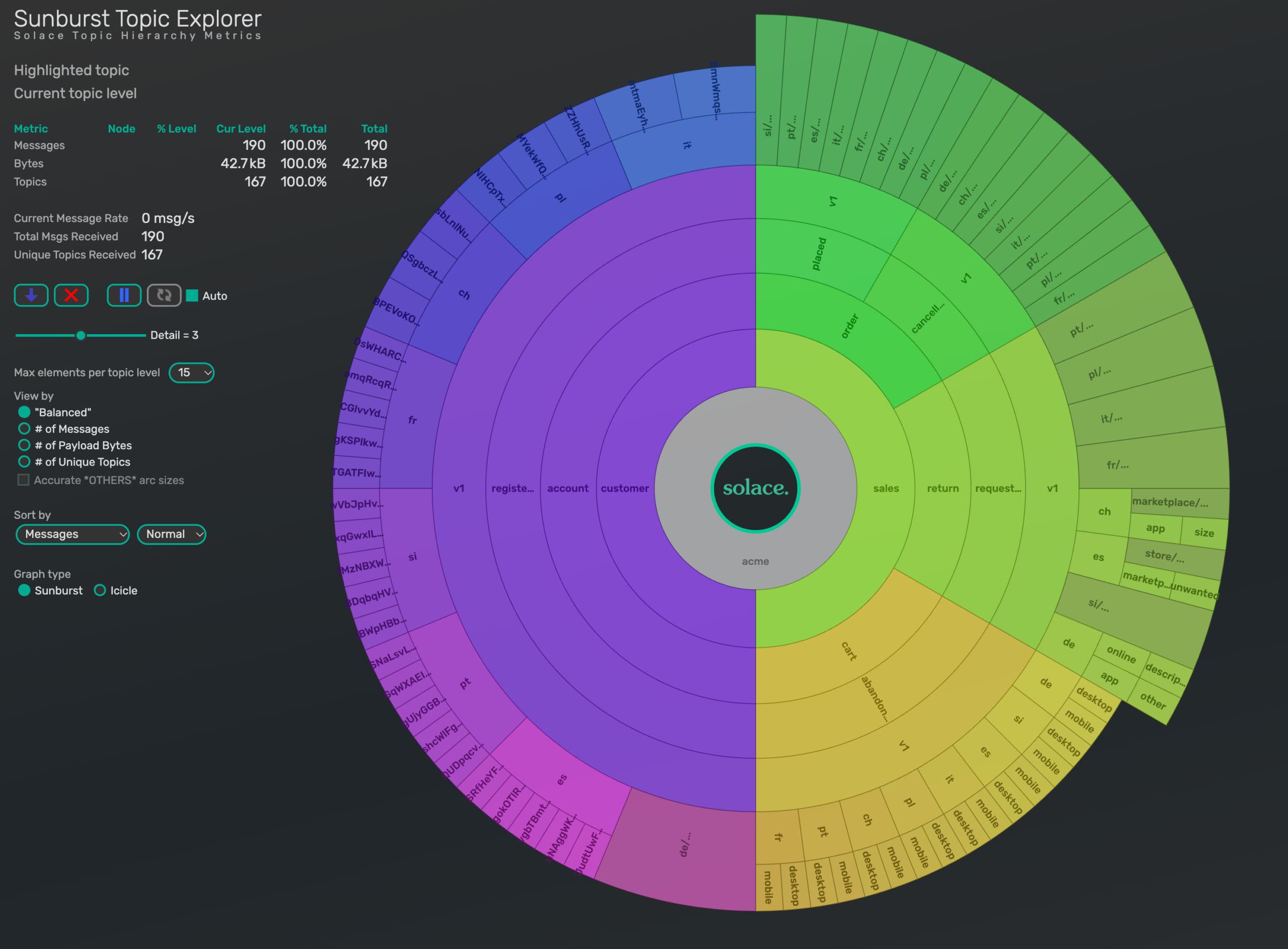1288x949 pixels.
Task: Select View by # of Payload Bytes
Action: click(x=24, y=445)
